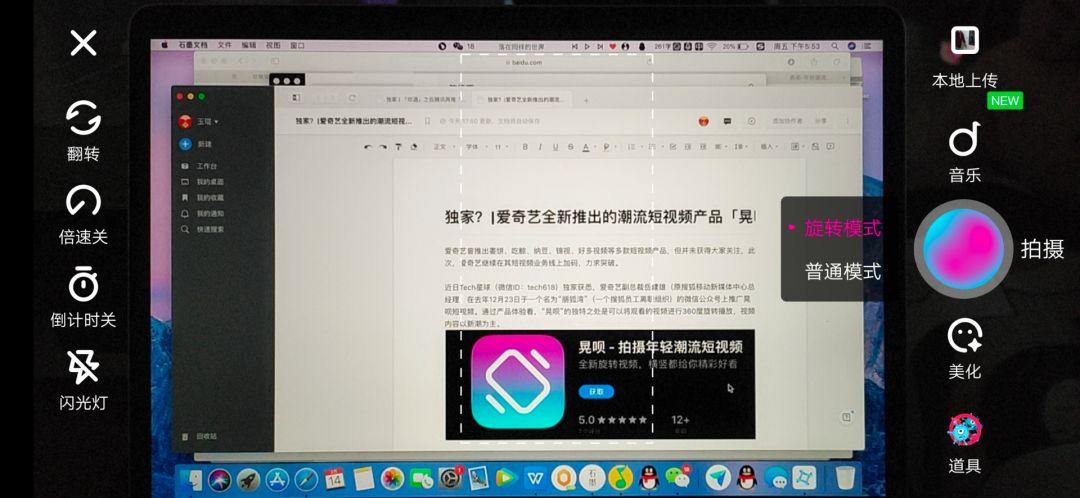Click the 晃呗 app icon image

click(x=517, y=382)
